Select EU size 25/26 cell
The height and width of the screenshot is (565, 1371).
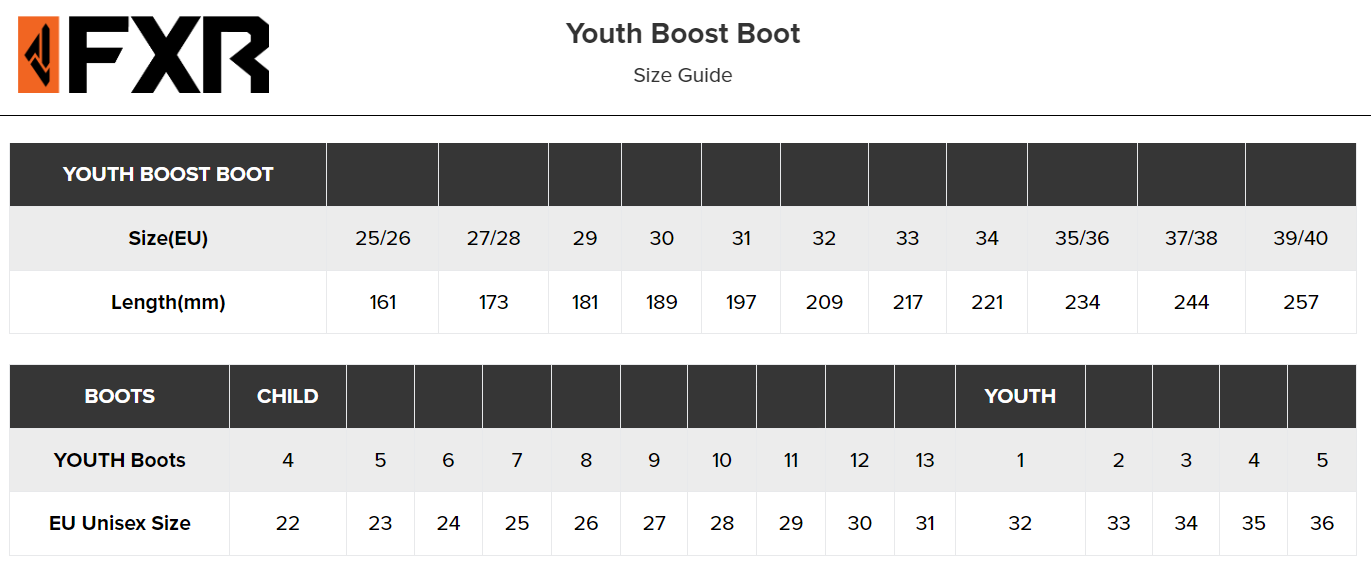pos(383,238)
